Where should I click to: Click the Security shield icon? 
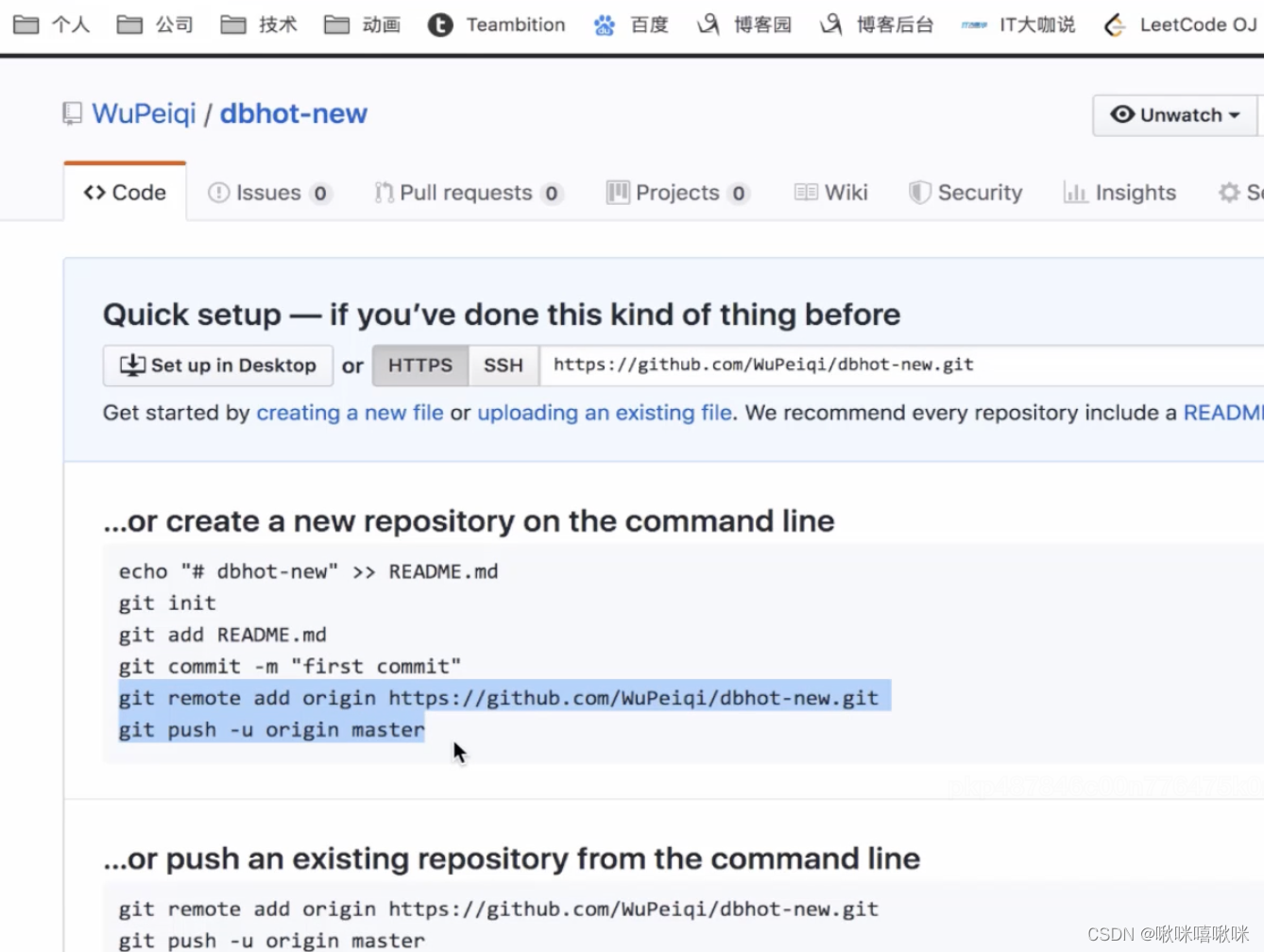(x=919, y=193)
